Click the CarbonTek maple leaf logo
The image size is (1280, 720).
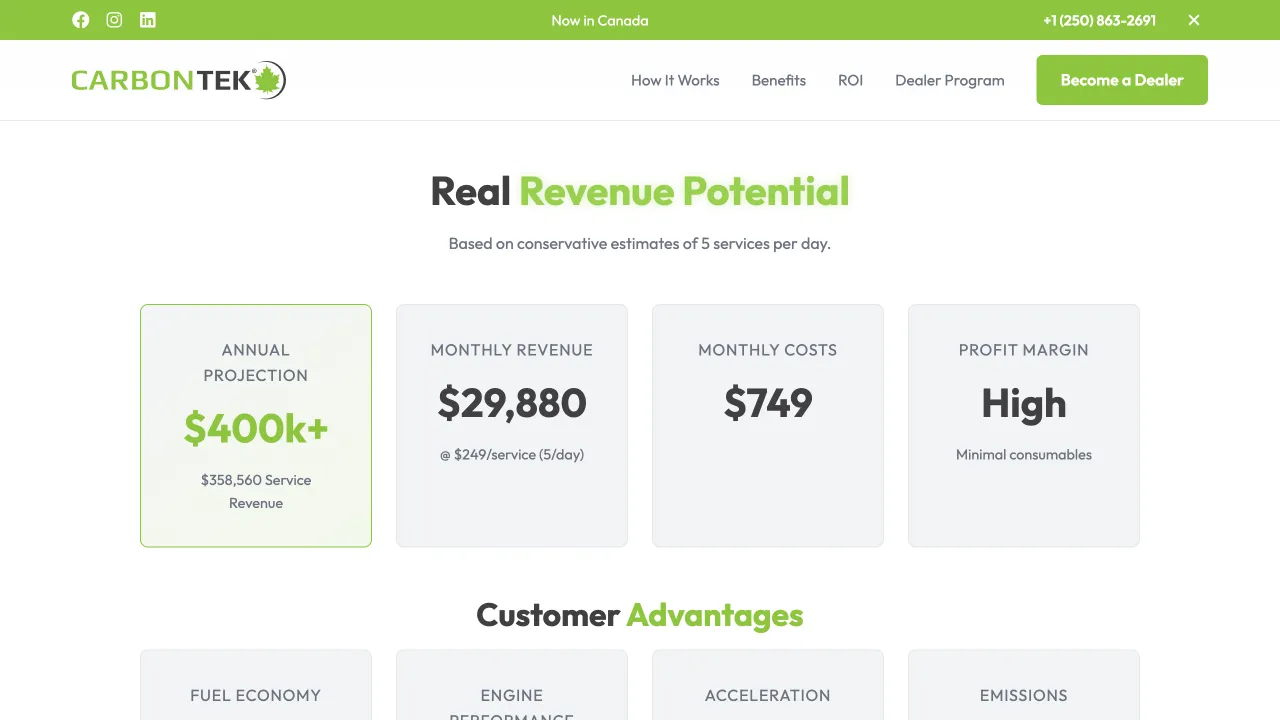(265, 79)
